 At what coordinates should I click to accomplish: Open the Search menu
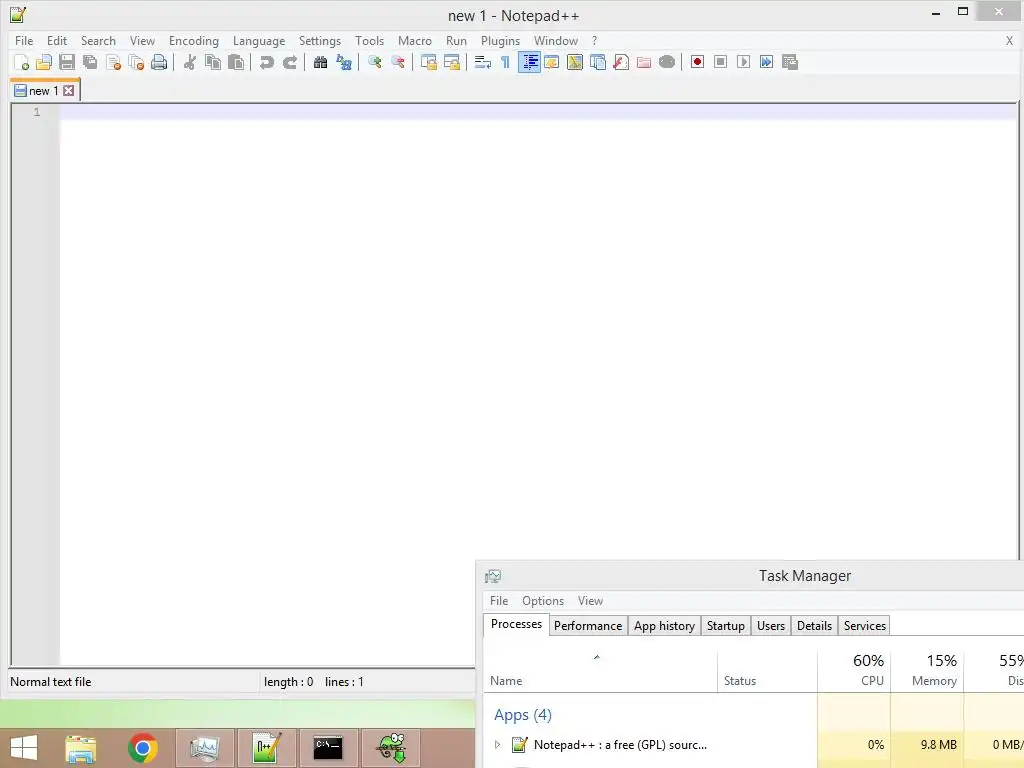click(98, 40)
